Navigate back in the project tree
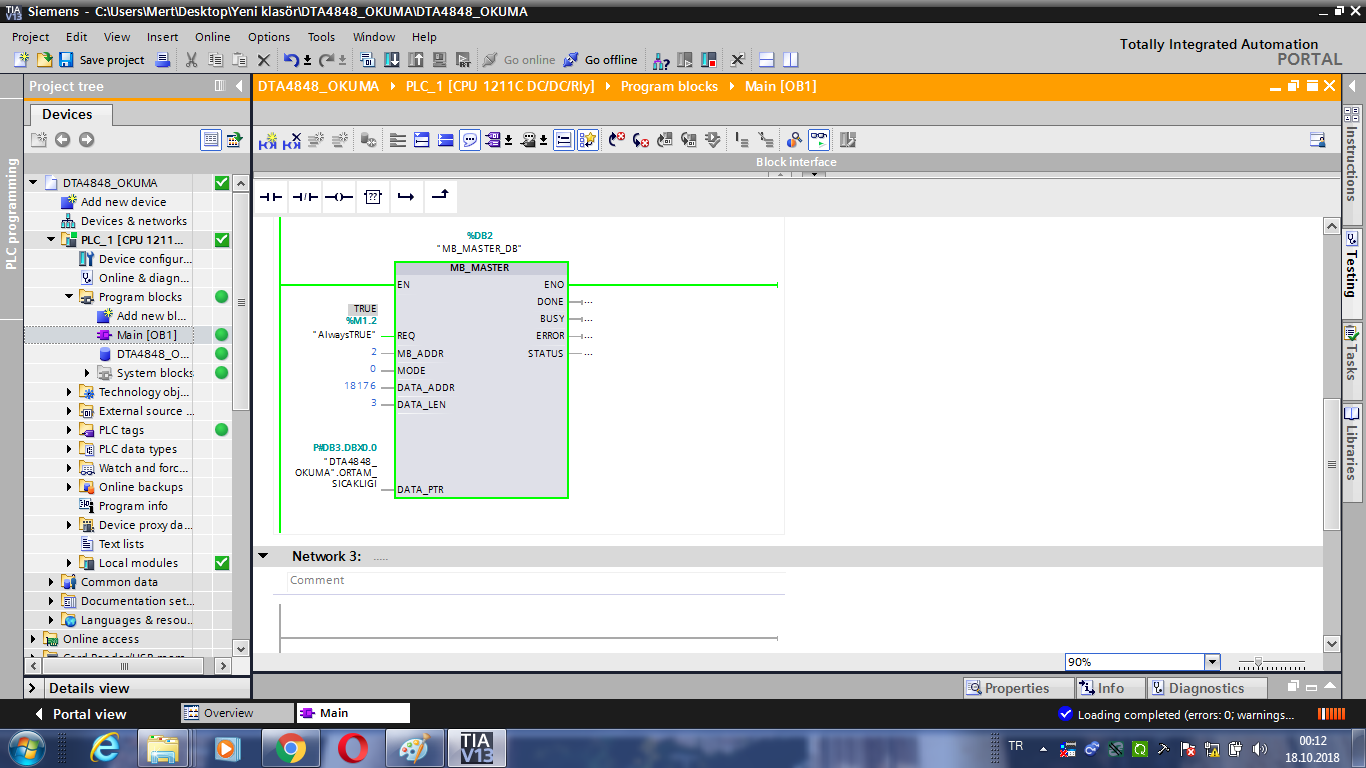This screenshot has width=1366, height=768. point(62,140)
